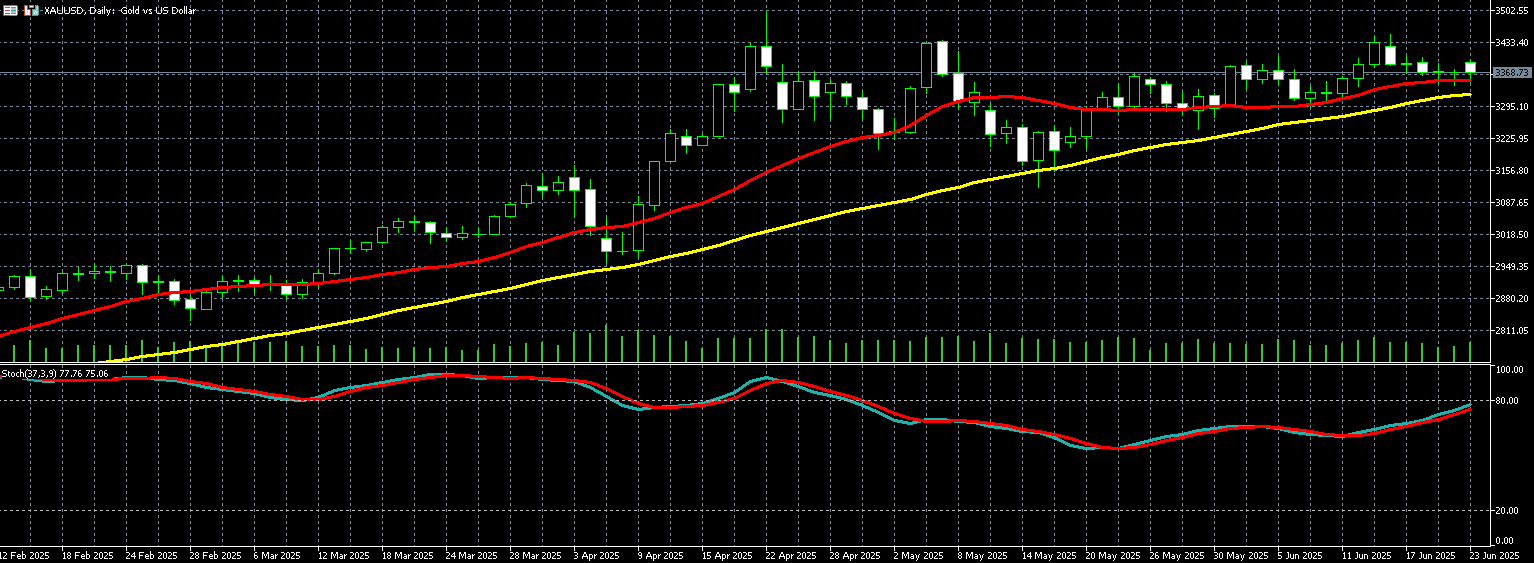Click the 100.00 stochastic scale label

point(1509,370)
